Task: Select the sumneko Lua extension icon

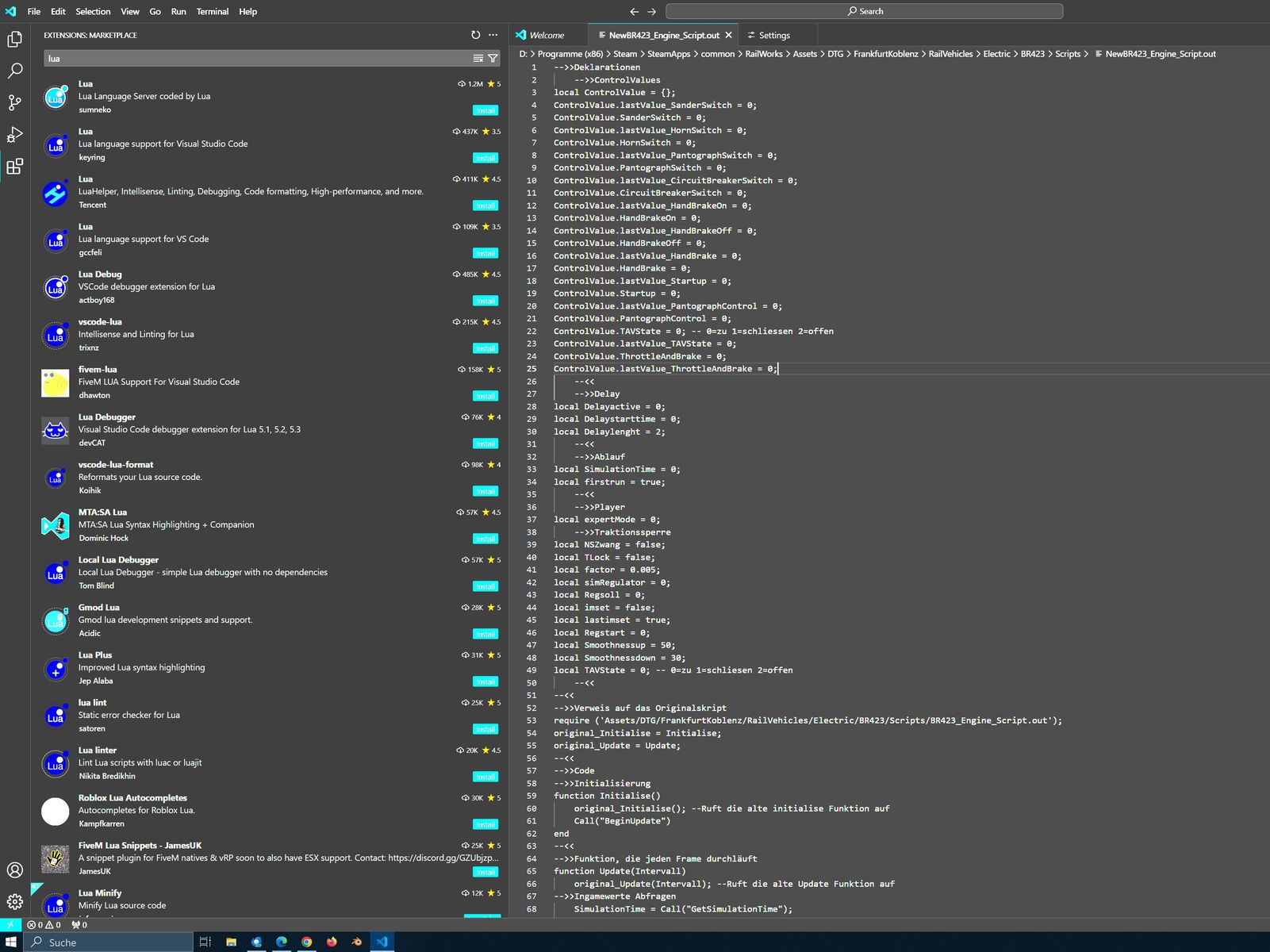Action: 56,98
